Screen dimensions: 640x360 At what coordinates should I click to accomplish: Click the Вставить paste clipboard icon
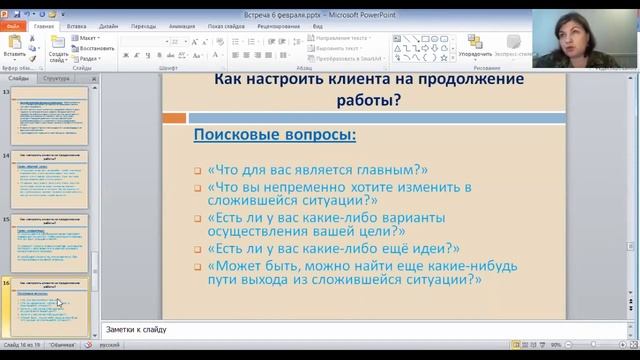(x=14, y=42)
